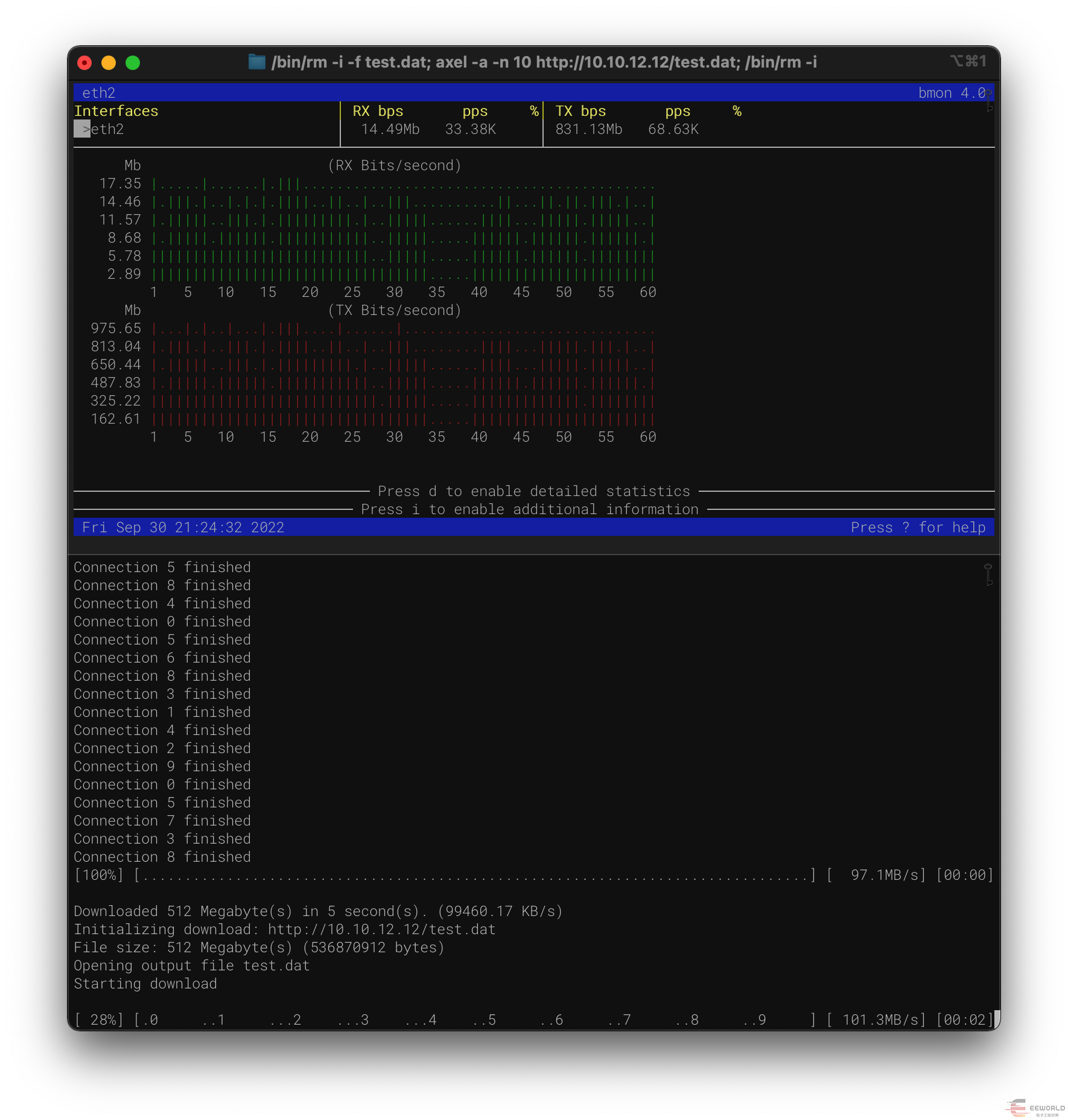Click the key icon in the bmon pane

pos(989,100)
